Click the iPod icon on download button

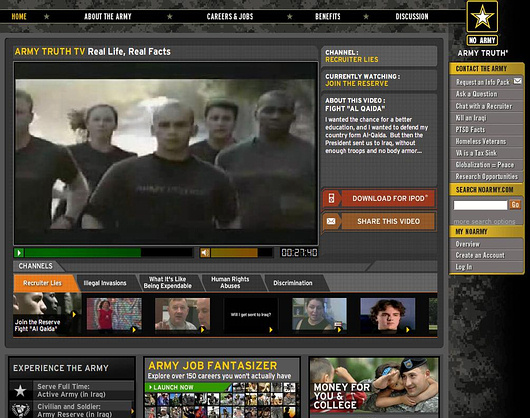pos(332,198)
